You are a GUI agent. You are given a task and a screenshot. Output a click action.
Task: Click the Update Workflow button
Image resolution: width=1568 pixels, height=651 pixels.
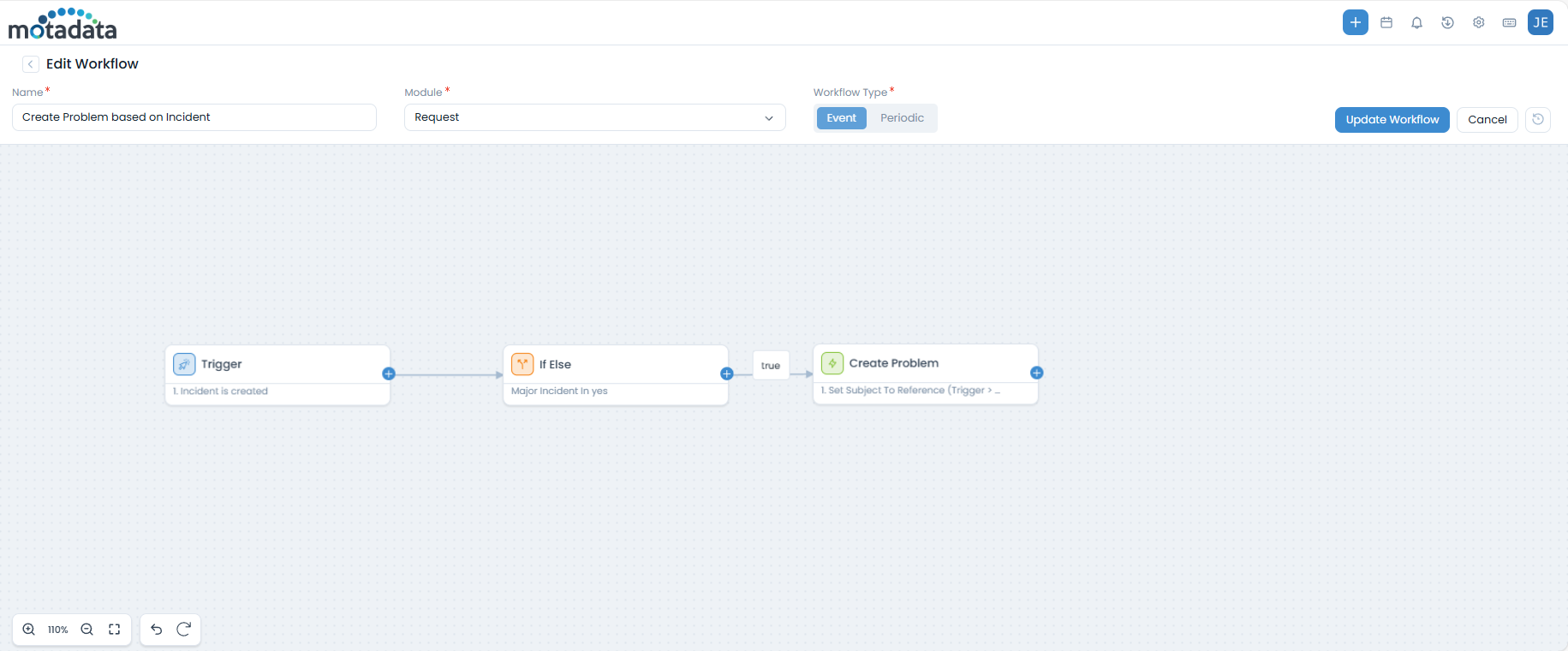tap(1392, 120)
